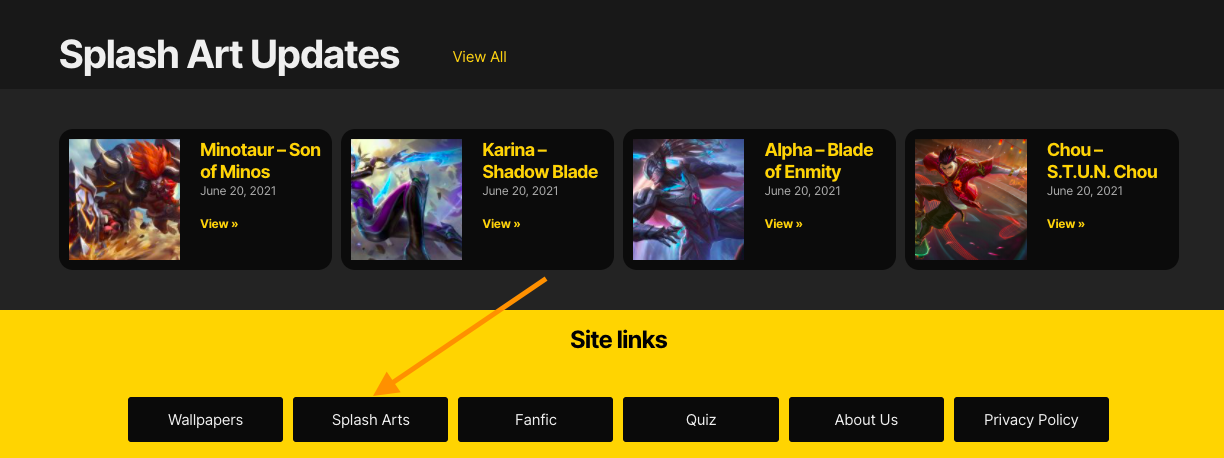Click View » under Chou card
Screen dimensions: 1224x458
tap(1066, 224)
